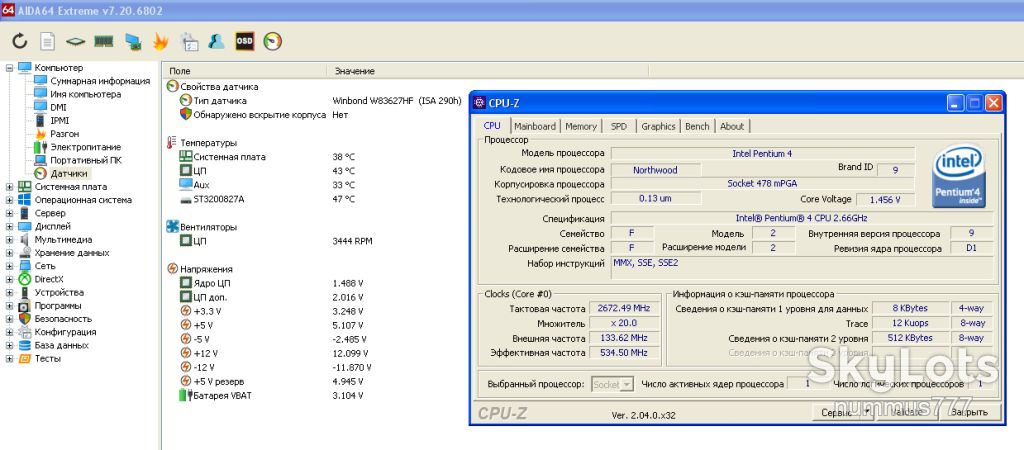Click the memory module icon in toolbar
Viewport: 1024px width, 450px height.
pos(104,41)
